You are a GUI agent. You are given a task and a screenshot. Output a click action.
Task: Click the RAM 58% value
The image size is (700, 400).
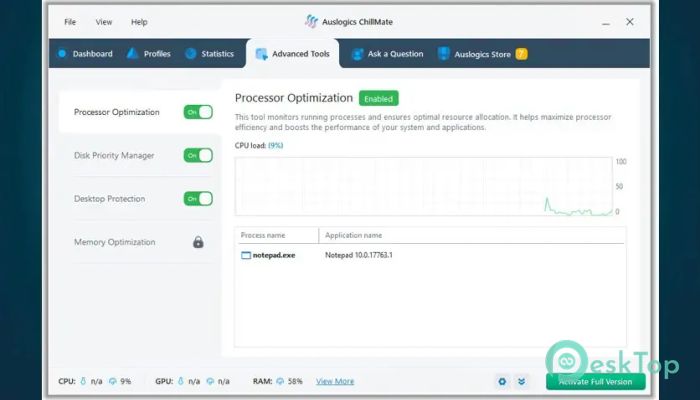[x=295, y=381]
